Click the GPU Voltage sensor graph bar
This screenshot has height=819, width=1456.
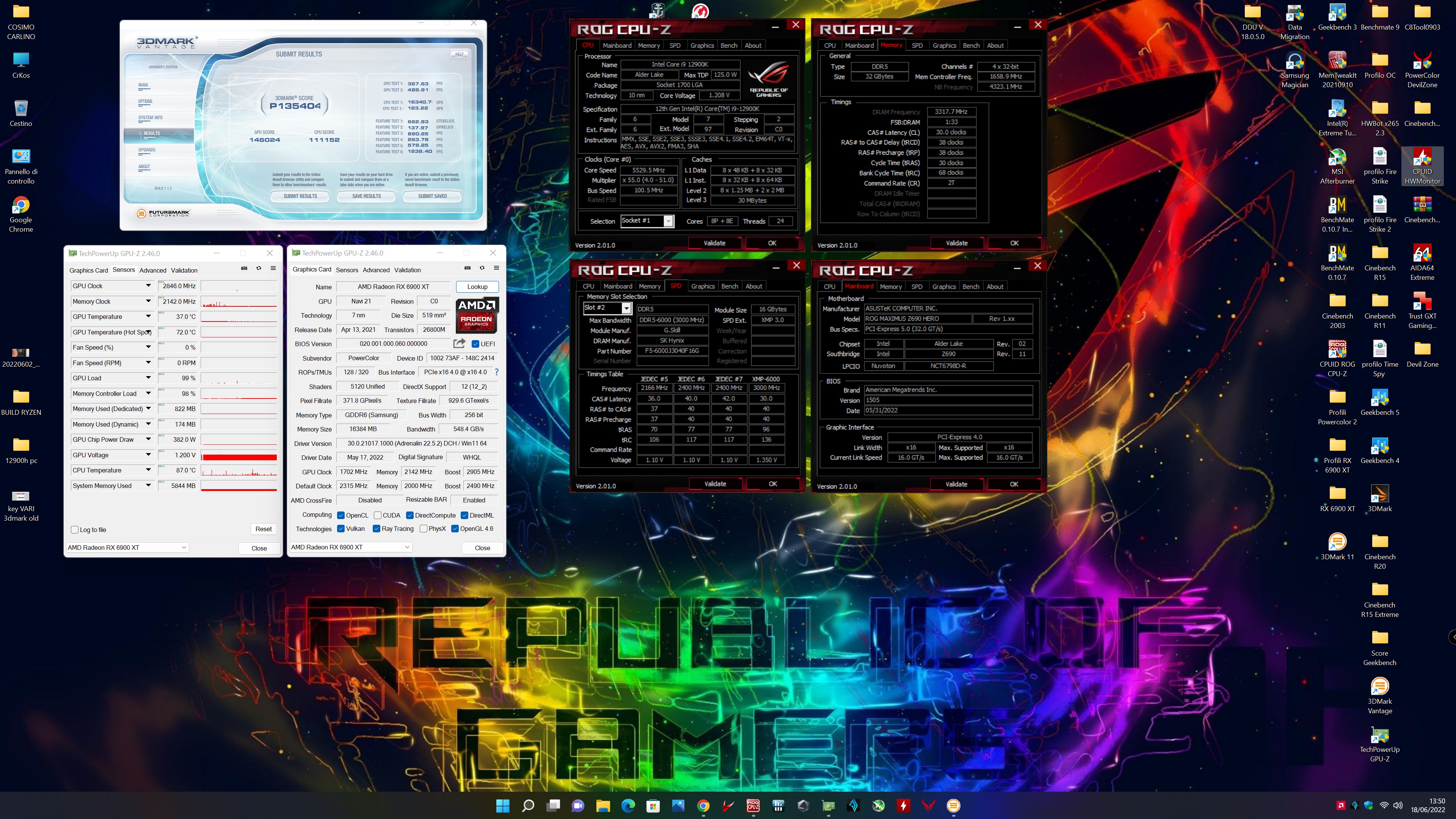239,455
